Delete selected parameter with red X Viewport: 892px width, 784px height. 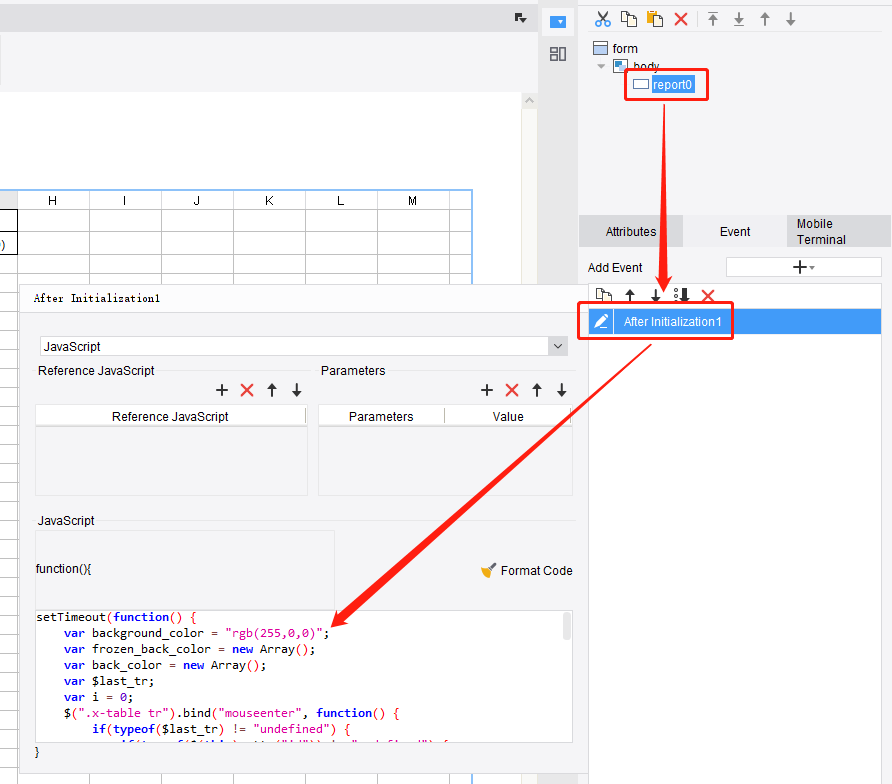(x=512, y=390)
